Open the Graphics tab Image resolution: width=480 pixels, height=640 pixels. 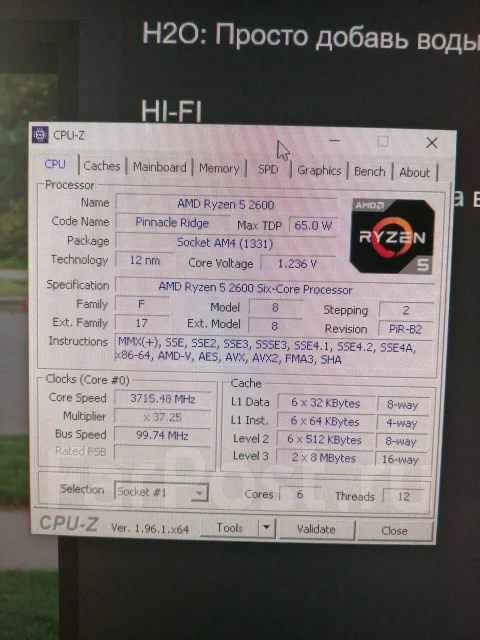(319, 170)
